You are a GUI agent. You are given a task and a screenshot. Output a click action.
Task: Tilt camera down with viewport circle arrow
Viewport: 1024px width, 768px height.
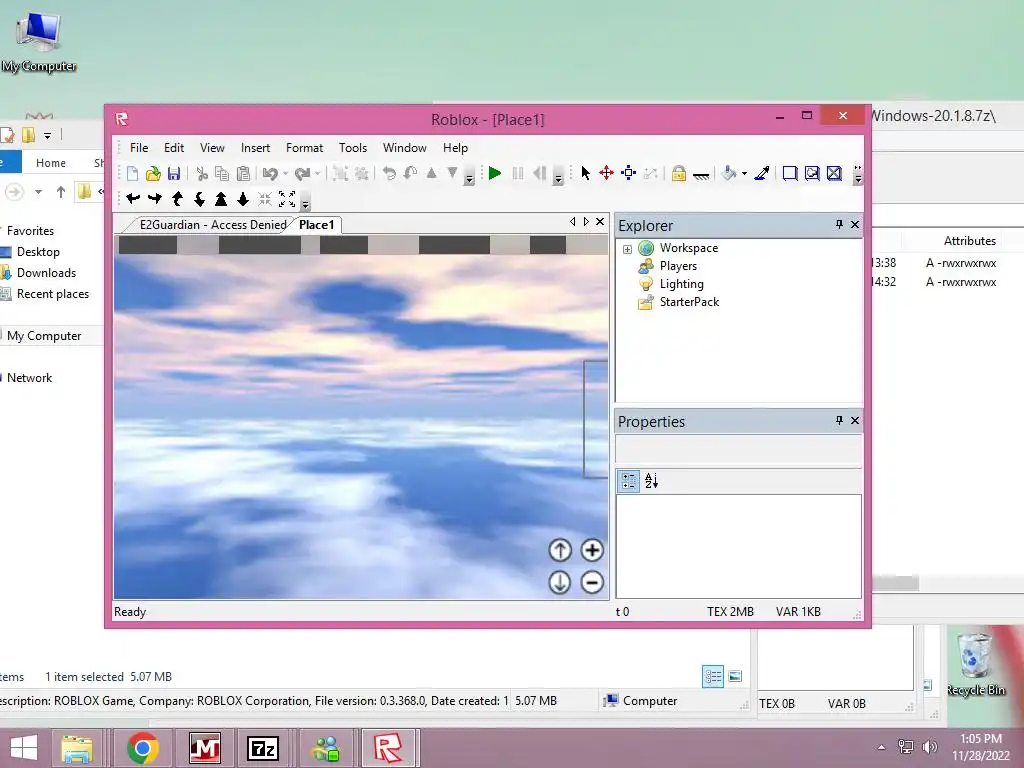(560, 582)
